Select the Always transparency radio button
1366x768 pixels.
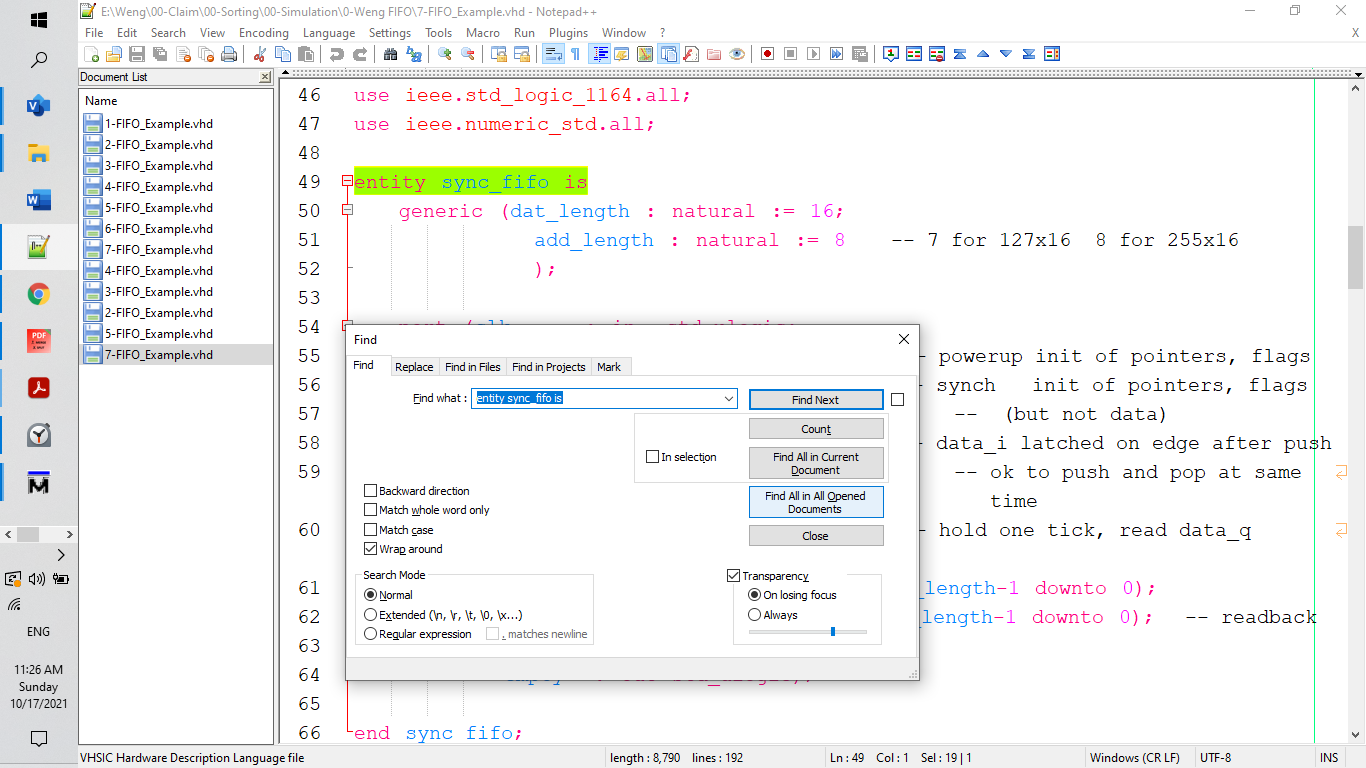click(x=755, y=615)
